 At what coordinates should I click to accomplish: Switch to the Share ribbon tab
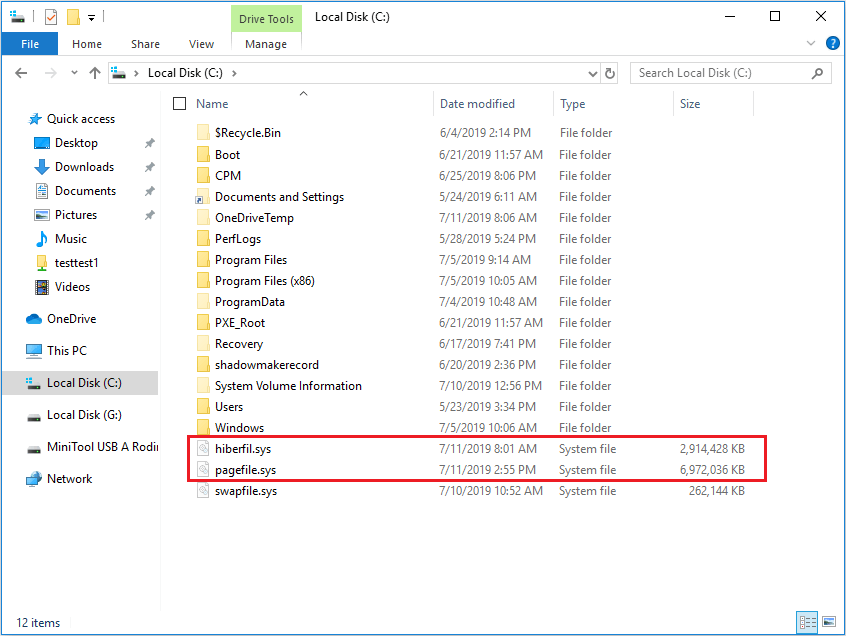click(x=145, y=44)
